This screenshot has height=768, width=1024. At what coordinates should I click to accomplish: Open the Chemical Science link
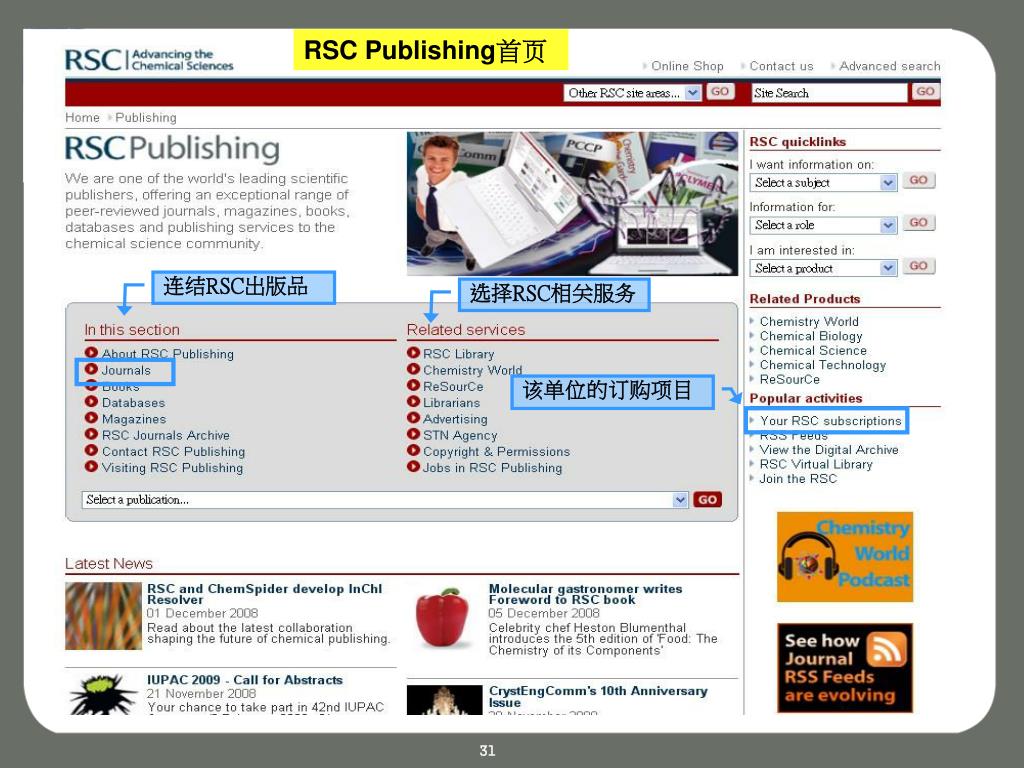pos(813,350)
